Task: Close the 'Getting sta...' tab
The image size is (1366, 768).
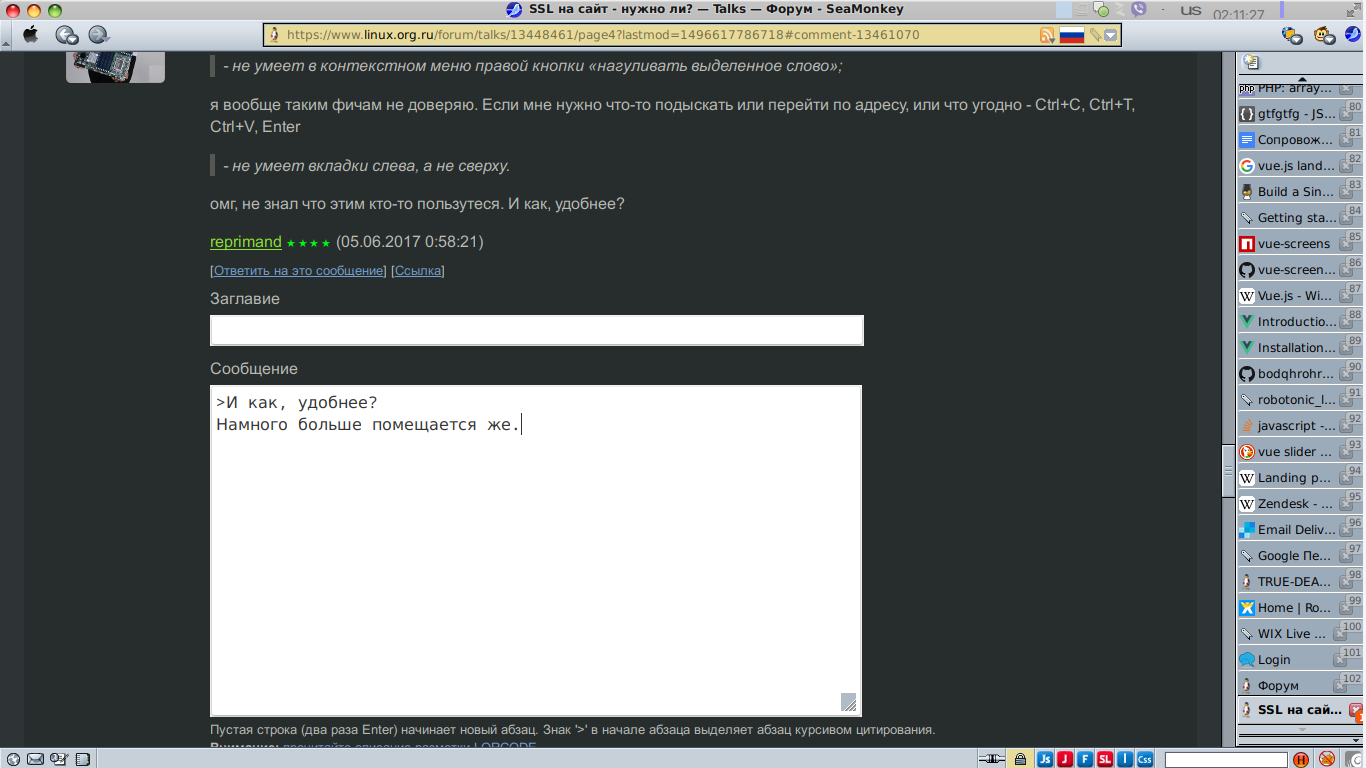Action: click(1346, 219)
